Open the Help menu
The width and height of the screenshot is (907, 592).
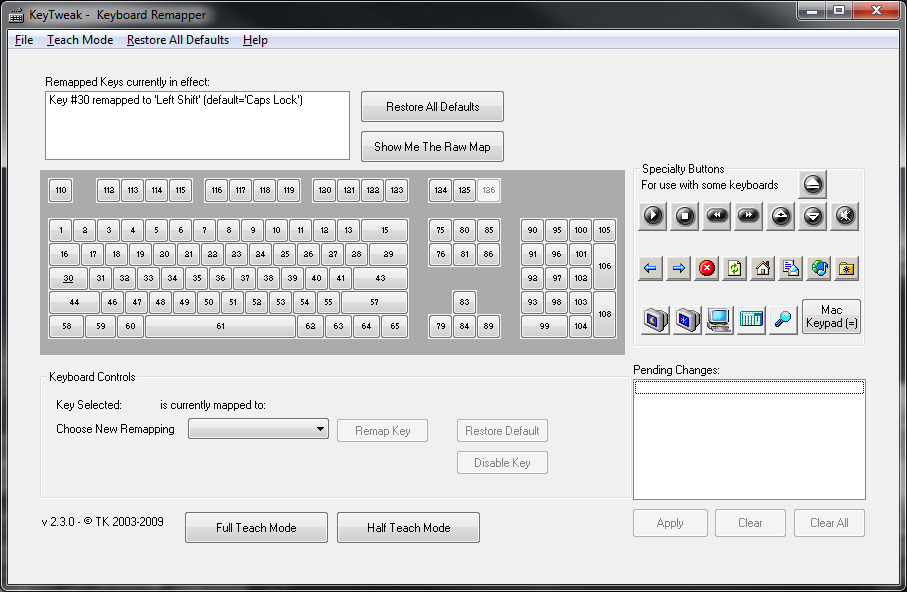click(255, 40)
